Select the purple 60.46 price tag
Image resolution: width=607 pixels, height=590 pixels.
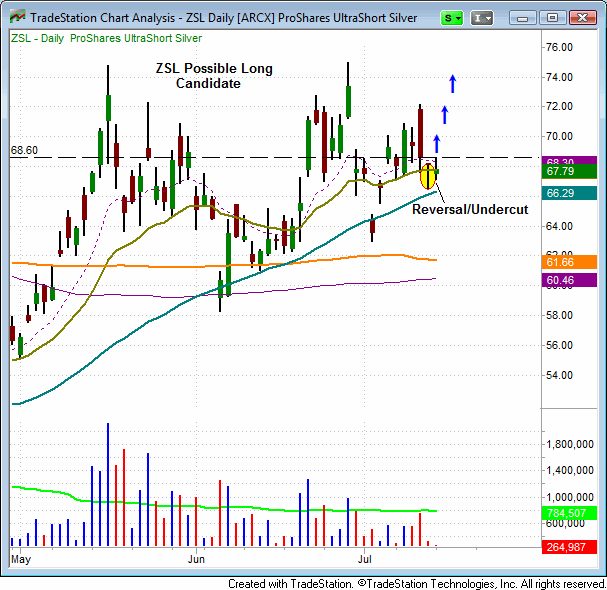click(x=573, y=281)
